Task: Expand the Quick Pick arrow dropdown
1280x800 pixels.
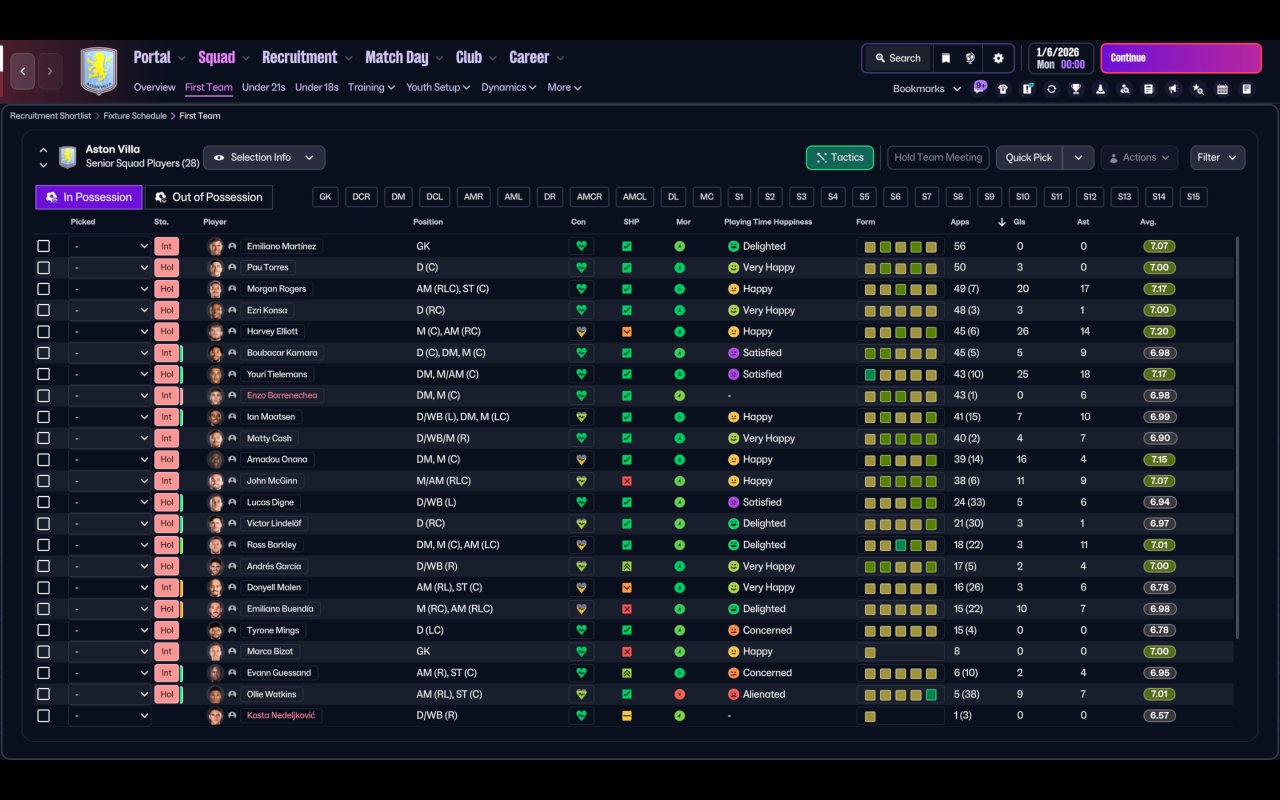Action: click(1078, 158)
